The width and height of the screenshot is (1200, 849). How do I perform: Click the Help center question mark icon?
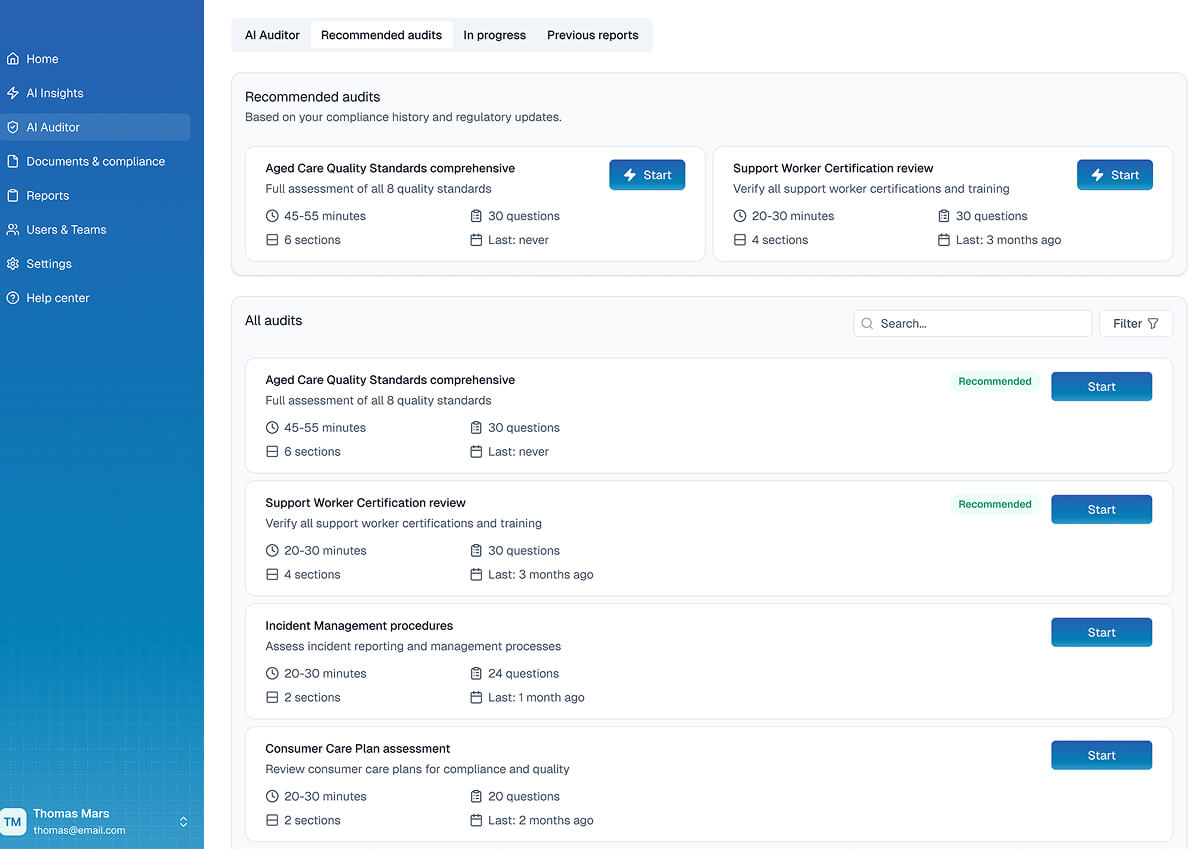(13, 298)
